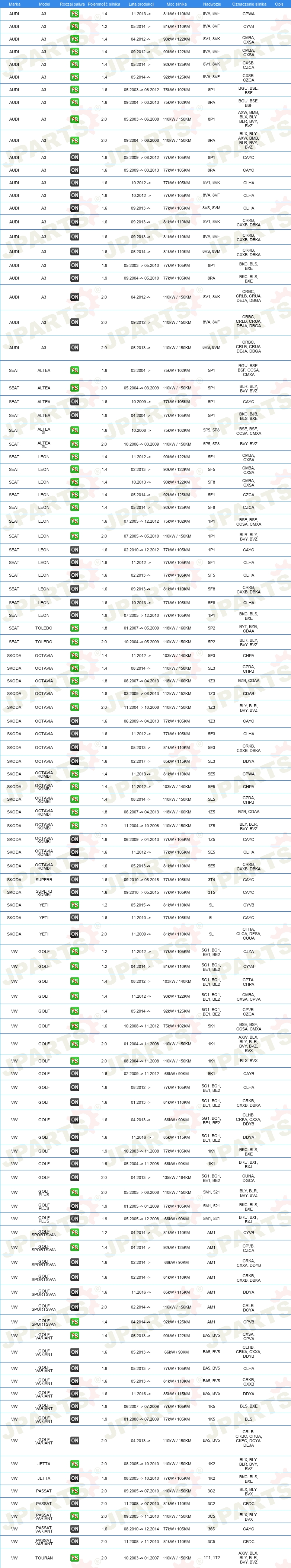Click the Moc silnika column header

[x=176, y=4]
